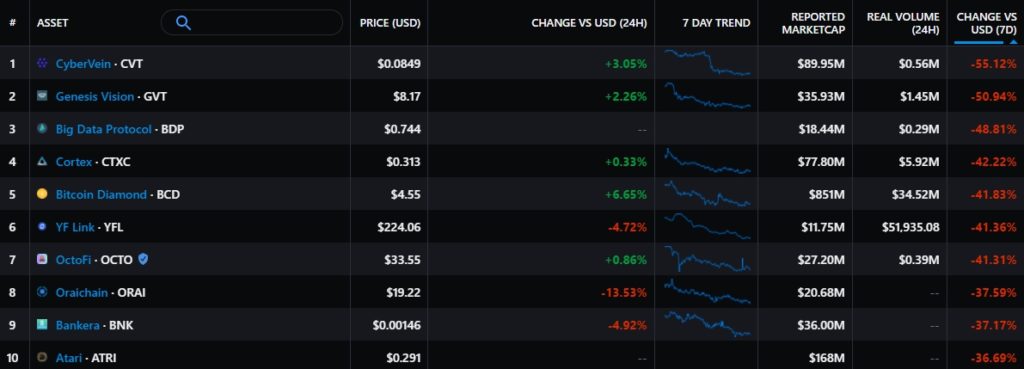
Task: Click Genesis Vision 7D change -50.94%
Action: click(x=993, y=97)
